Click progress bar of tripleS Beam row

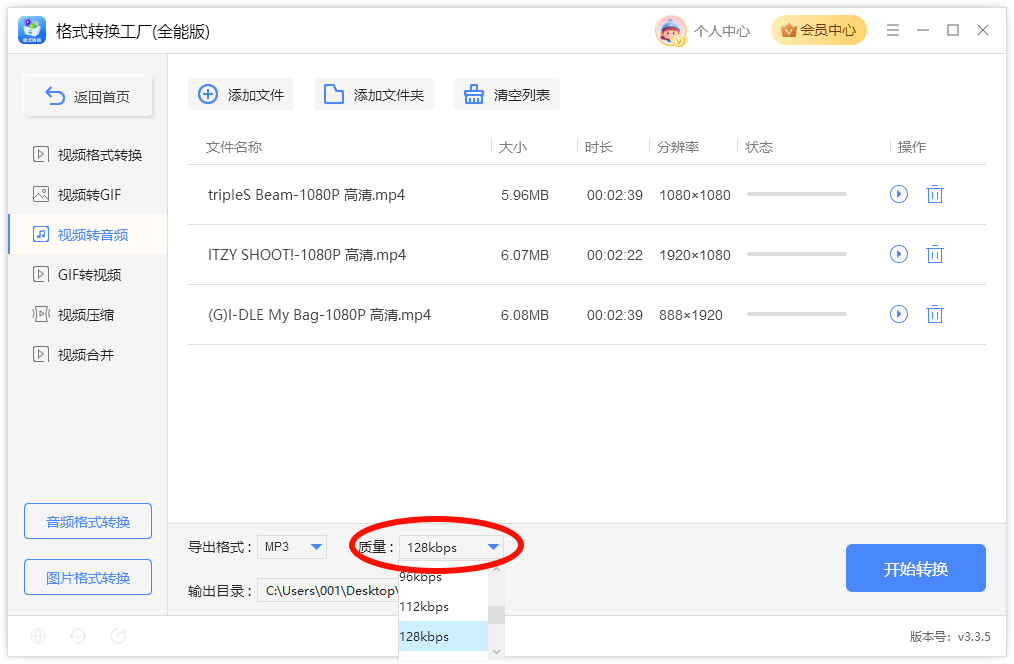point(797,194)
